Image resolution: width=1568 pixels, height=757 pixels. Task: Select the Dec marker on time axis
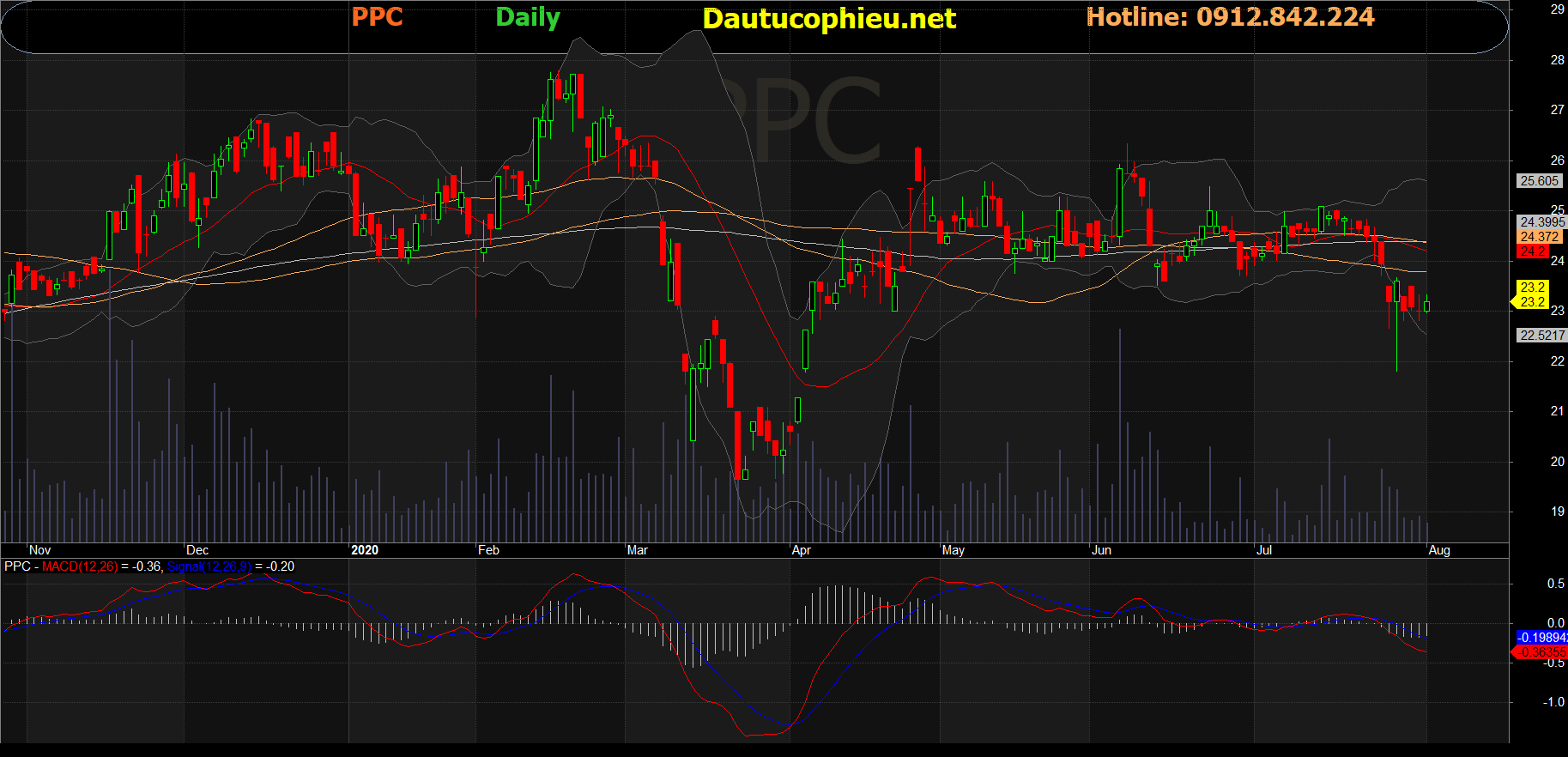point(197,550)
